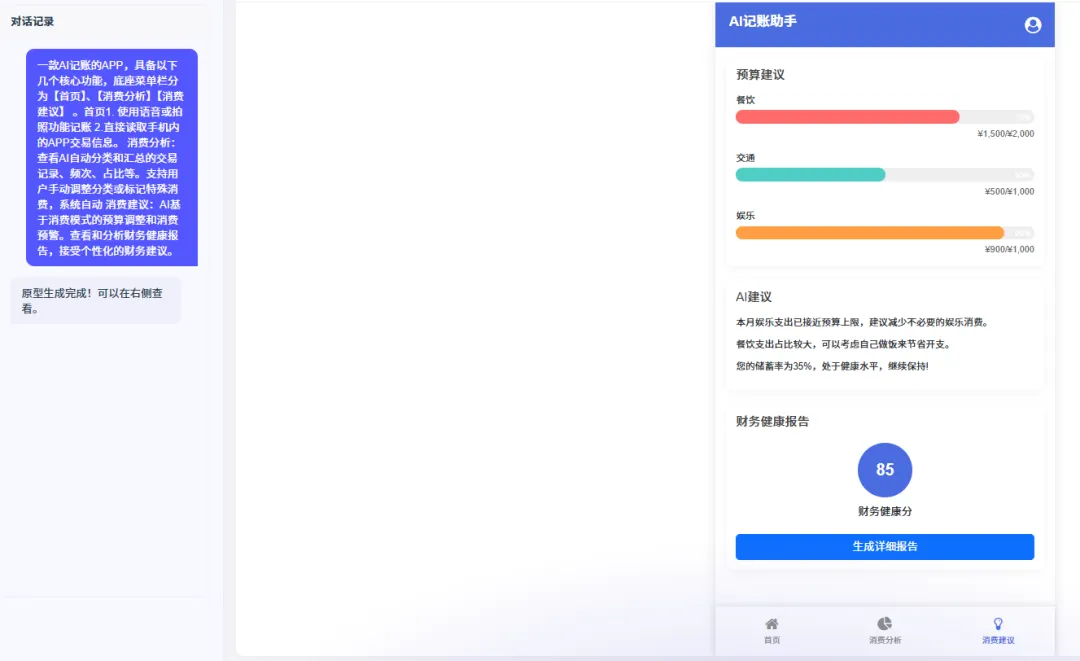Viewport: 1080px width, 661px height.
Task: Click the ¥1,500/¥2,000 amount
Action: pyautogui.click(x=1006, y=134)
